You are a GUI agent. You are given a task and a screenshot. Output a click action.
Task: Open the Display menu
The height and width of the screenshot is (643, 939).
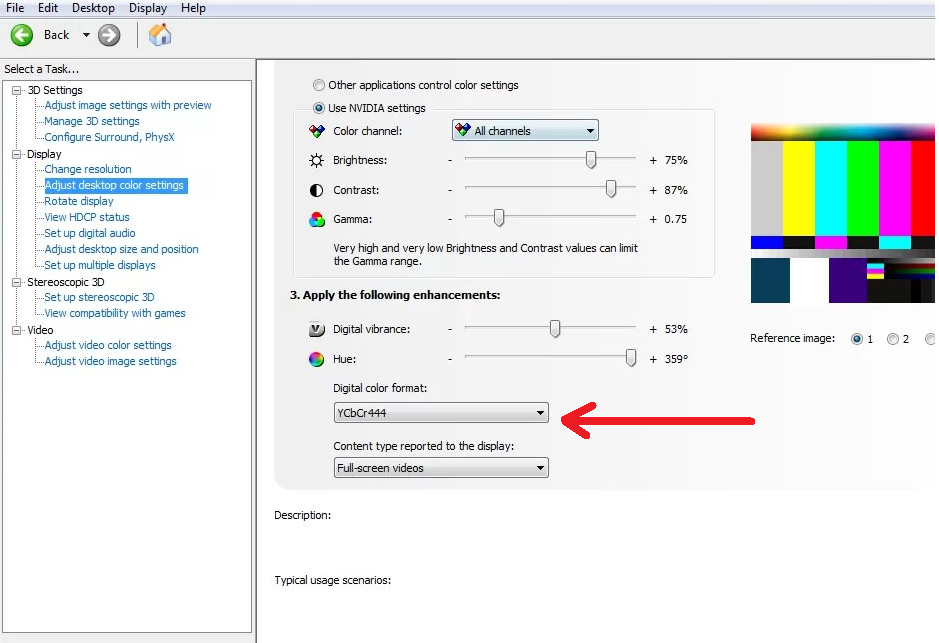(x=148, y=8)
